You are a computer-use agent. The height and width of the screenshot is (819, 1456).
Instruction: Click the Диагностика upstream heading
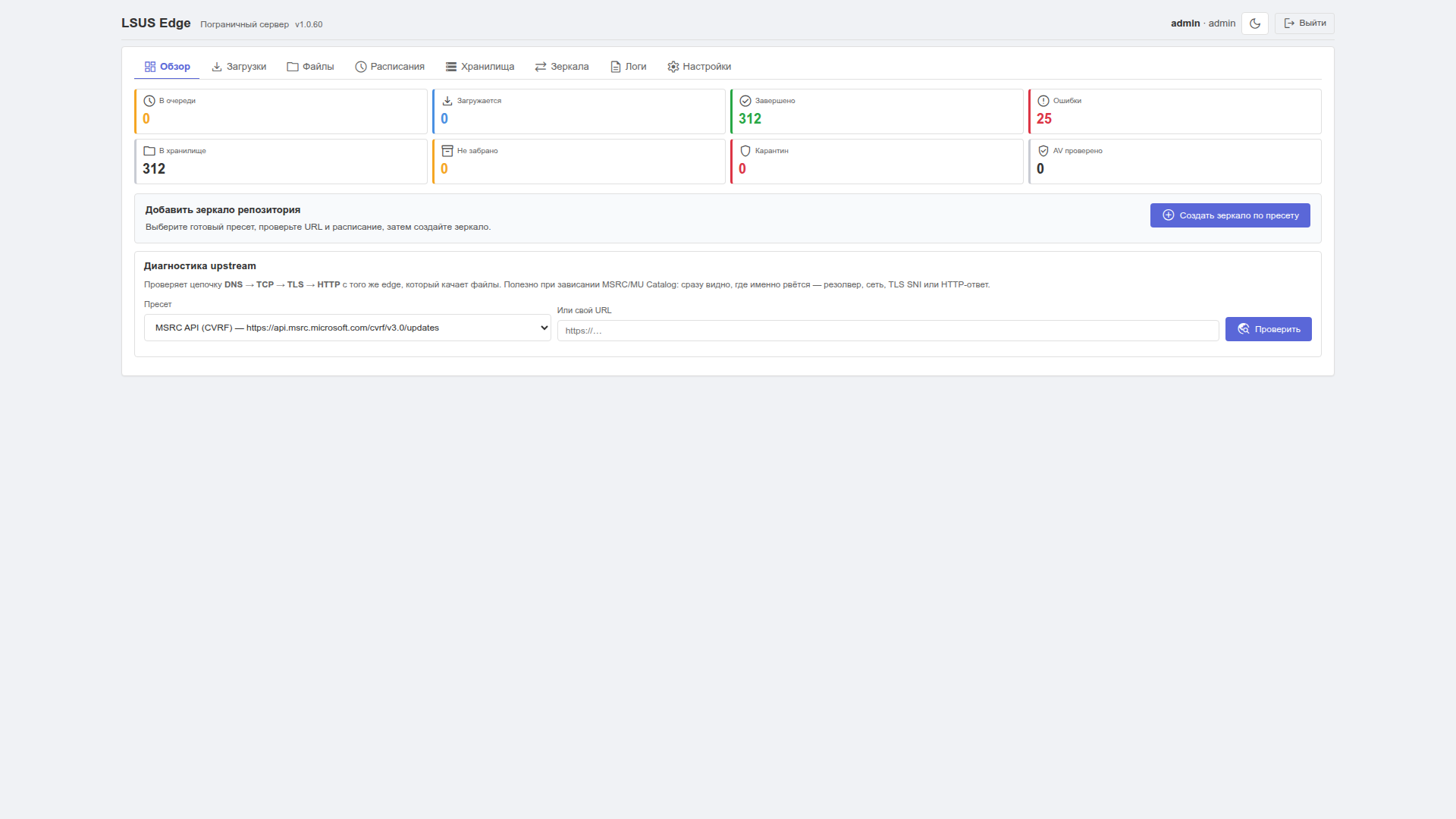(200, 266)
